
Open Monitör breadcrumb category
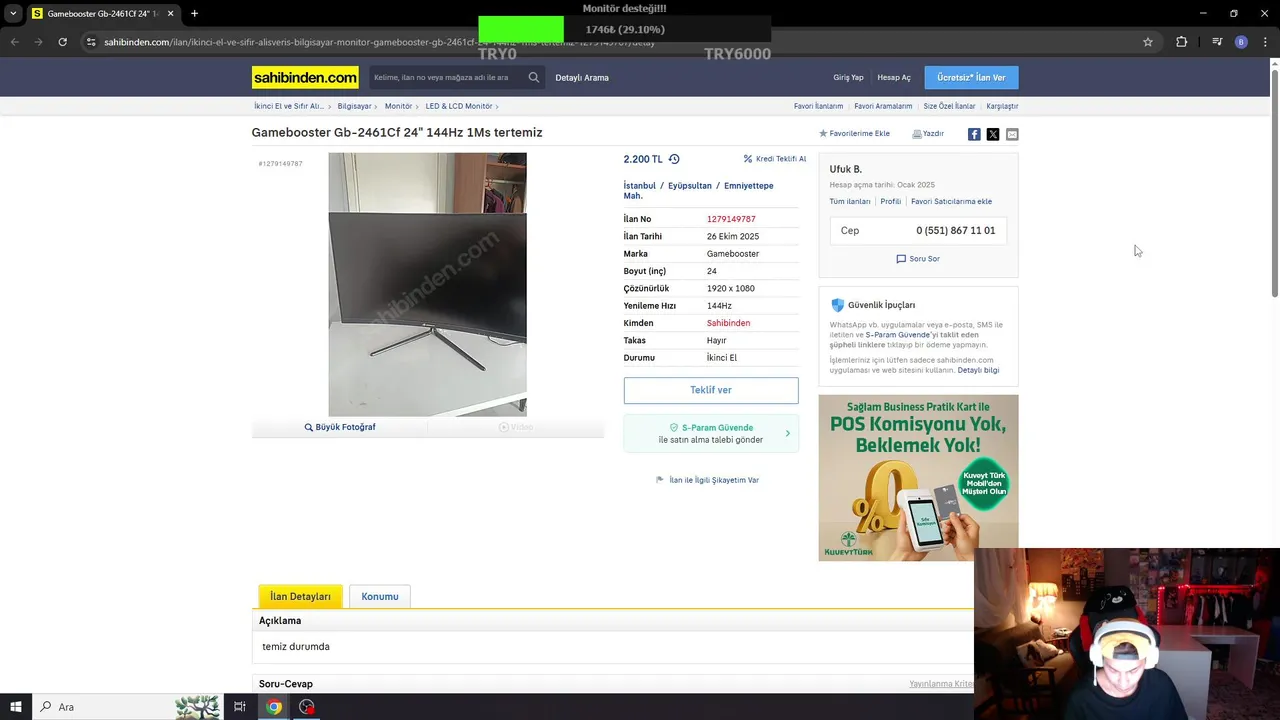[x=398, y=106]
